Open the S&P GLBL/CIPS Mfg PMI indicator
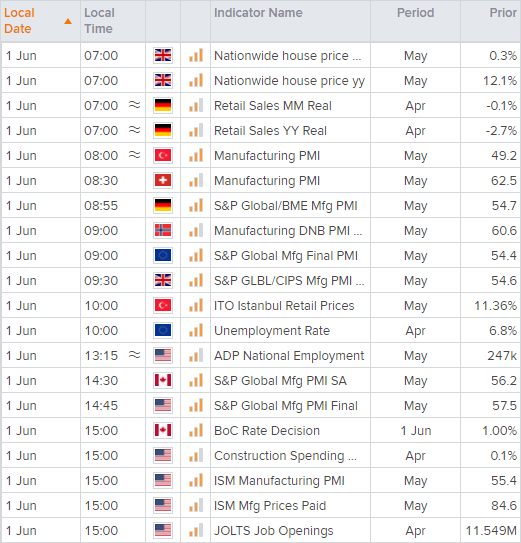 pyautogui.click(x=289, y=281)
